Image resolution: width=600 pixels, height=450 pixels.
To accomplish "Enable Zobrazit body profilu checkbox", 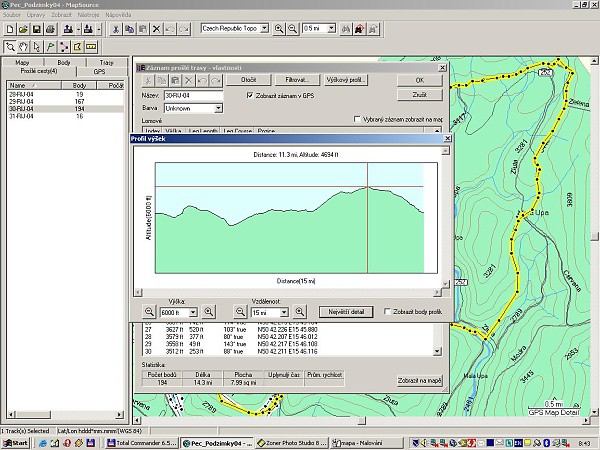I will 387,312.
